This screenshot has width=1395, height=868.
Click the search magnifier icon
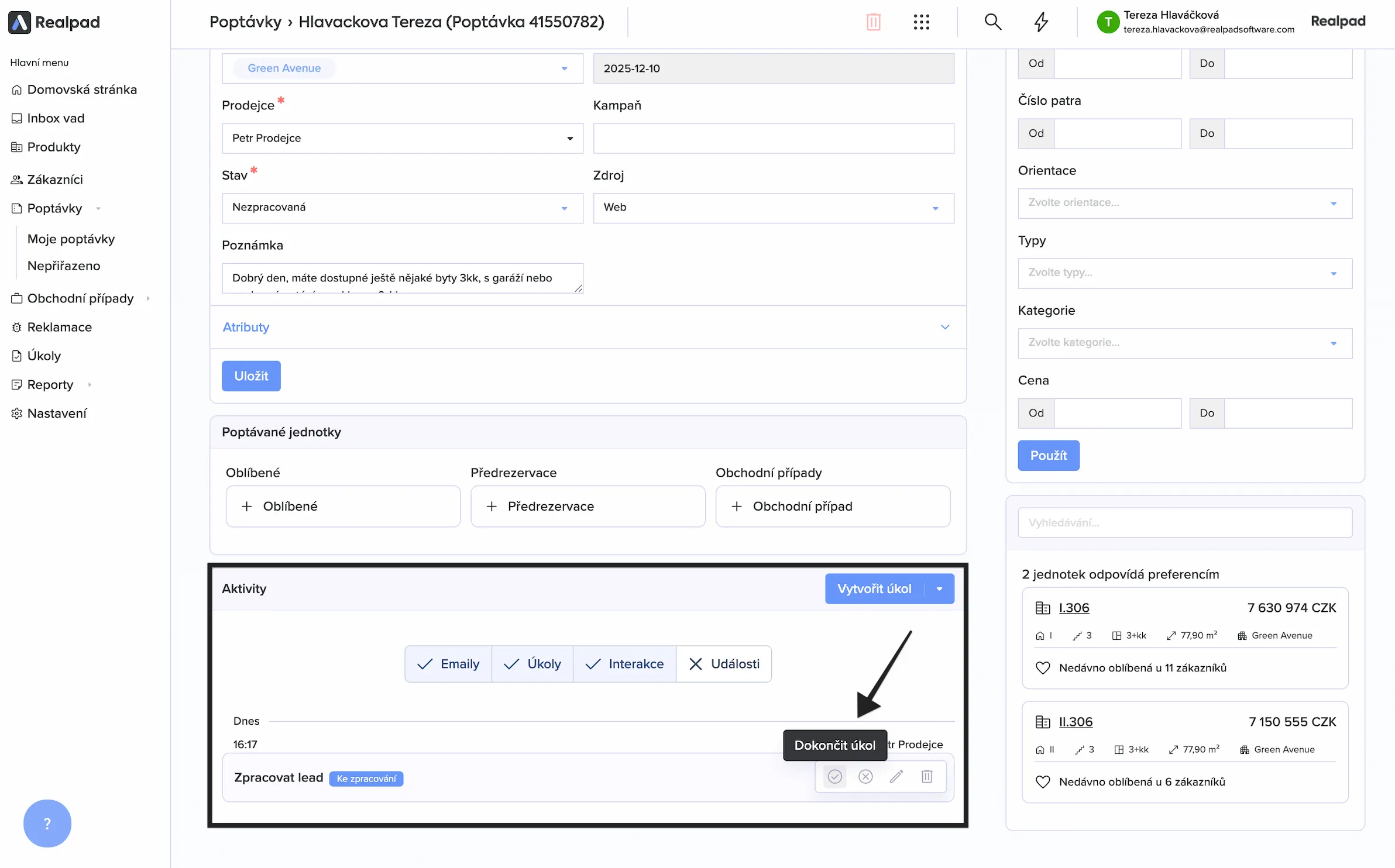tap(992, 22)
